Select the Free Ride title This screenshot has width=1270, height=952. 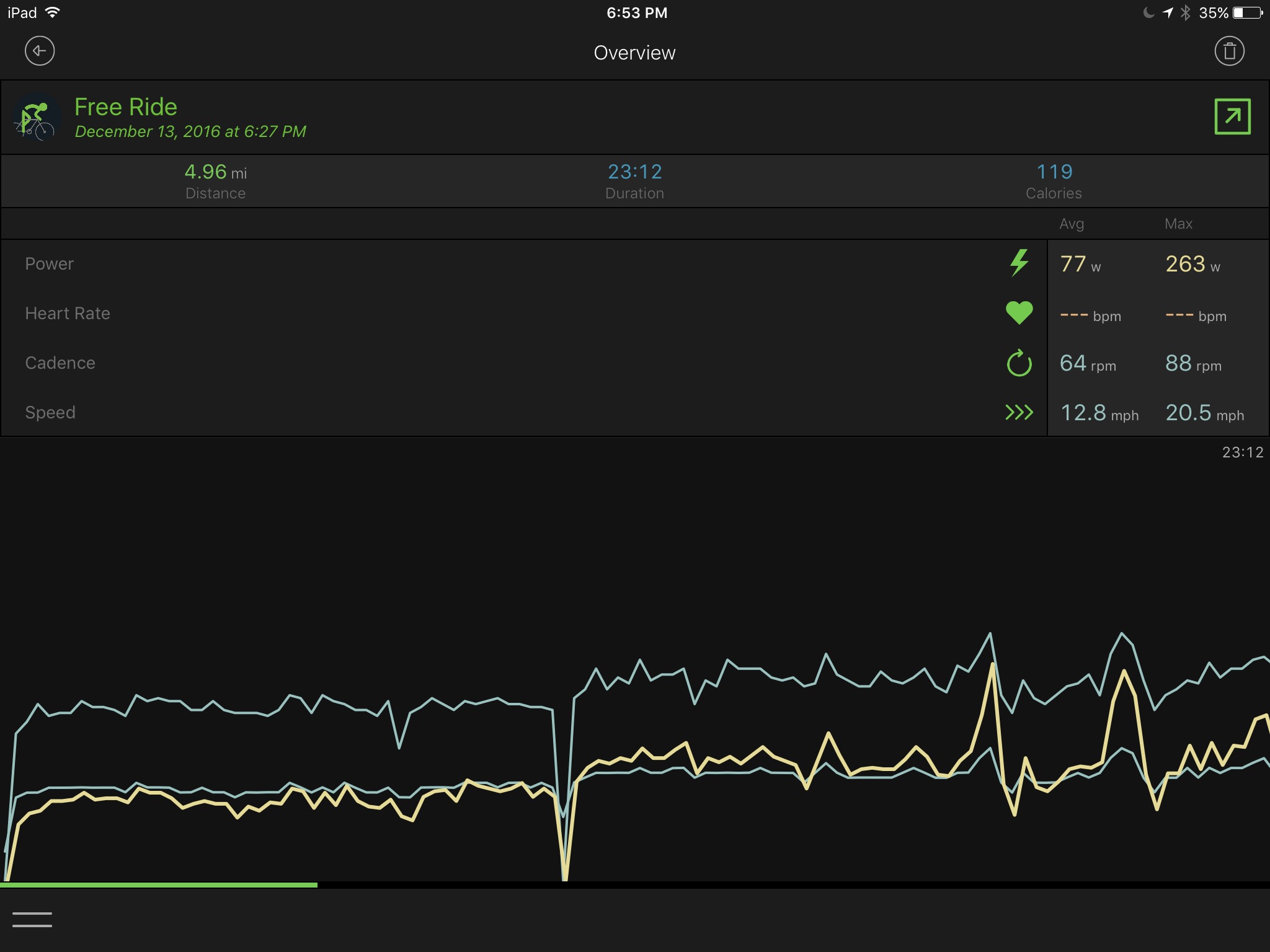tap(126, 107)
